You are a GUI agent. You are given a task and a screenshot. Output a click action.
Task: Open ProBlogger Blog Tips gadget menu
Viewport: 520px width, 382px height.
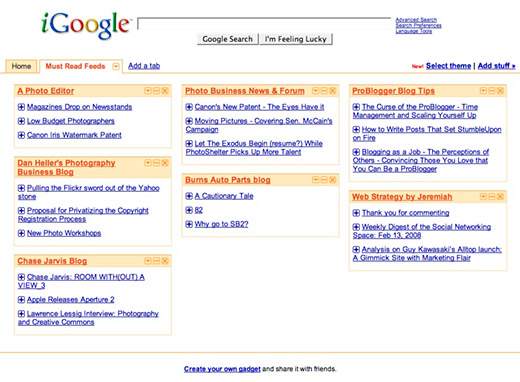coord(483,91)
